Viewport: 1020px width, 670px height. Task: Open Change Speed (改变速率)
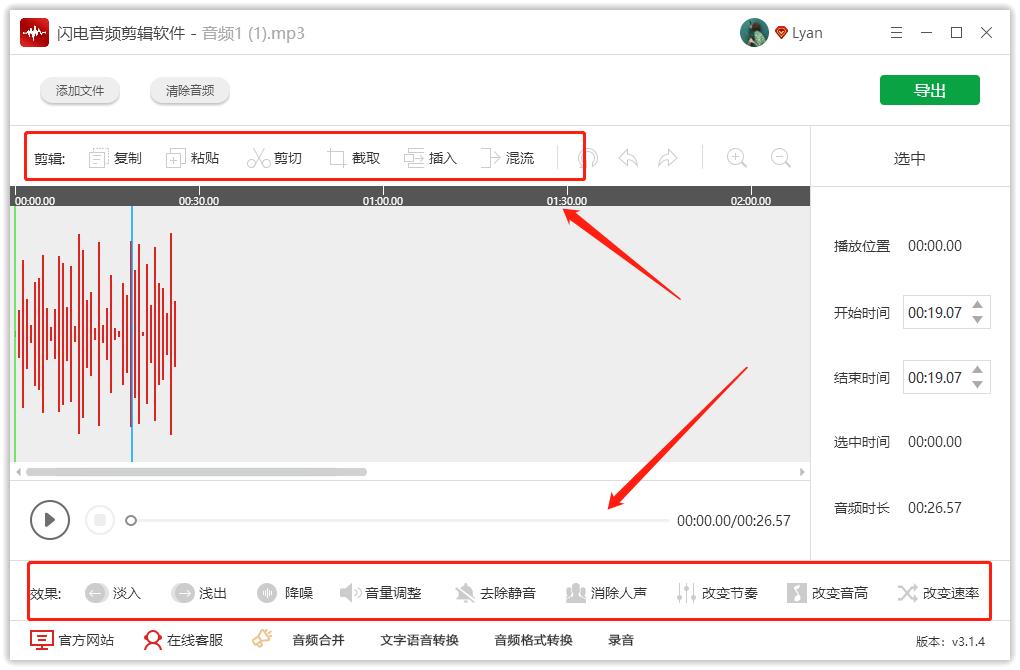(x=938, y=593)
